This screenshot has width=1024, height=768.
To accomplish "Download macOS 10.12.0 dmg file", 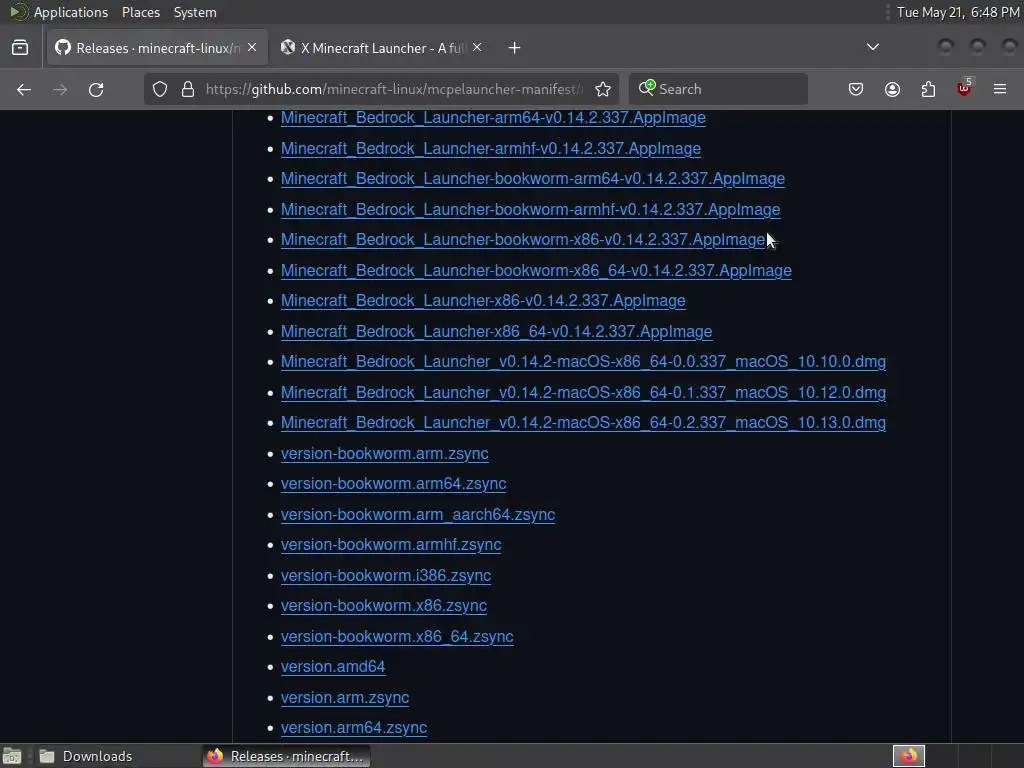I will 583,392.
